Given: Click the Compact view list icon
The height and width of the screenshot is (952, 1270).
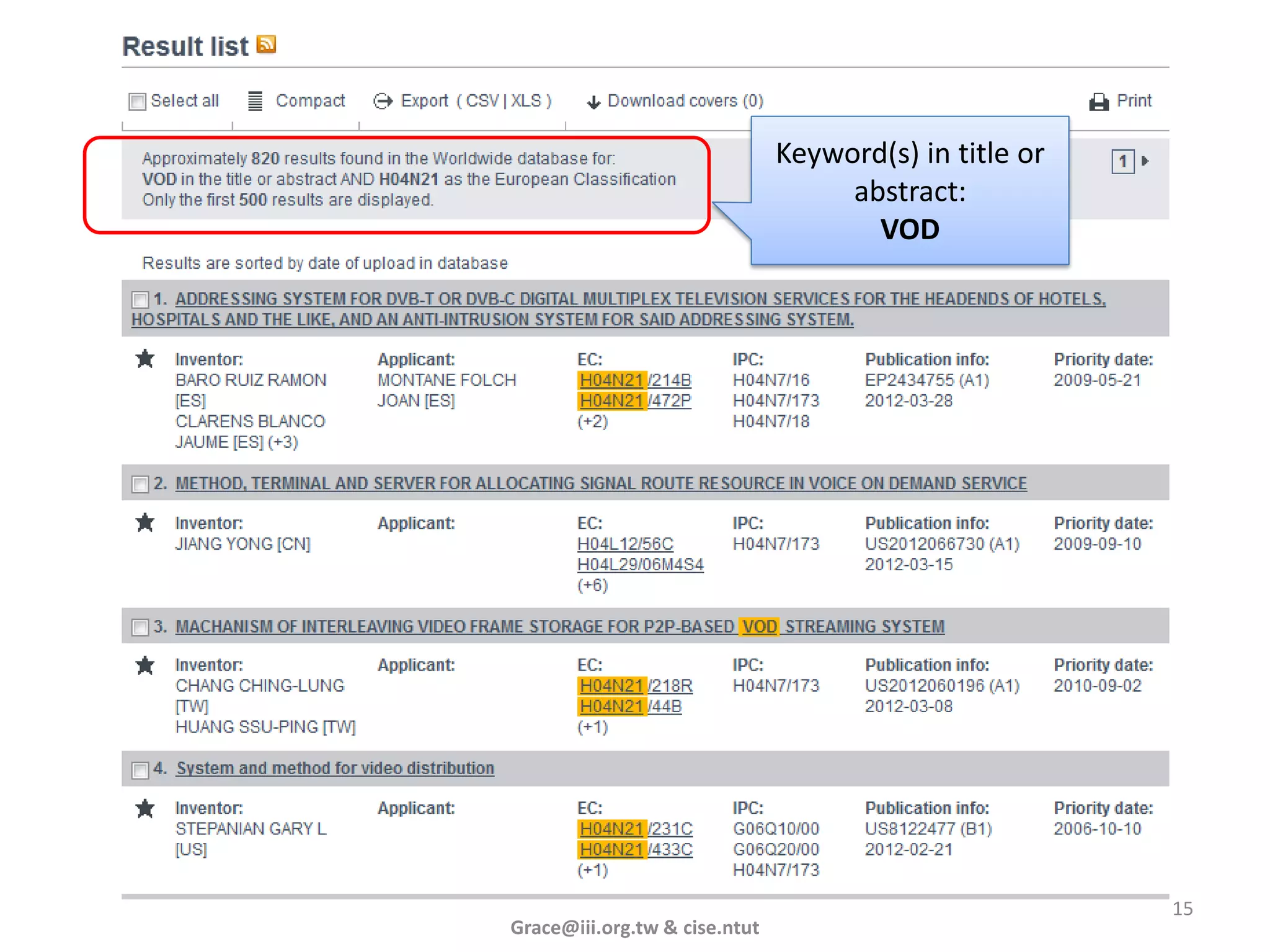Looking at the screenshot, I should tap(255, 101).
